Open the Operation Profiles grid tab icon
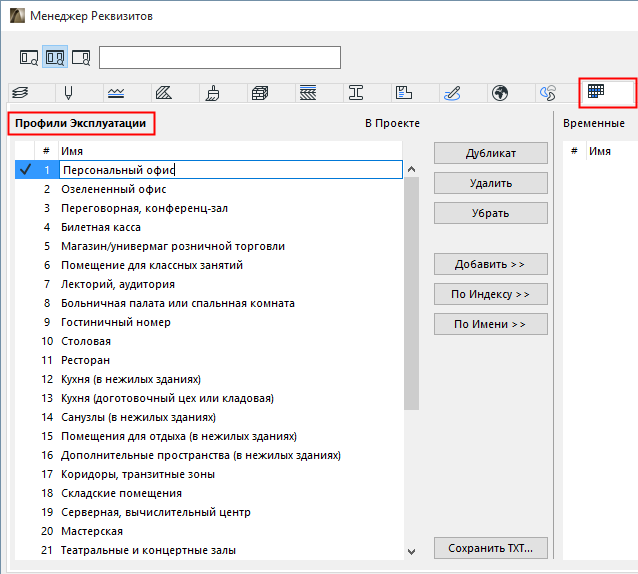 (596, 92)
